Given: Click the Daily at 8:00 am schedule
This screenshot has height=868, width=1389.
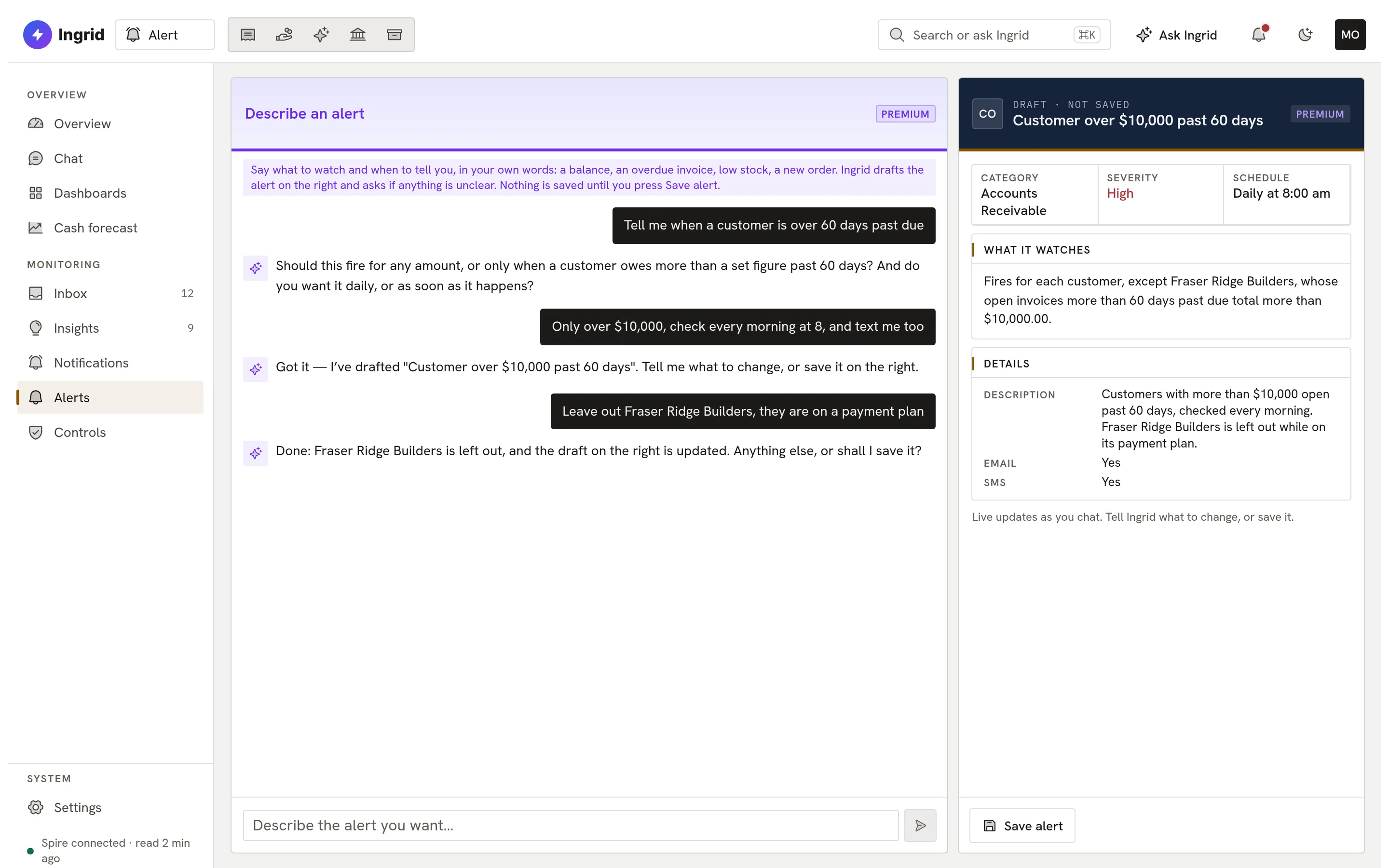Looking at the screenshot, I should coord(1281,193).
